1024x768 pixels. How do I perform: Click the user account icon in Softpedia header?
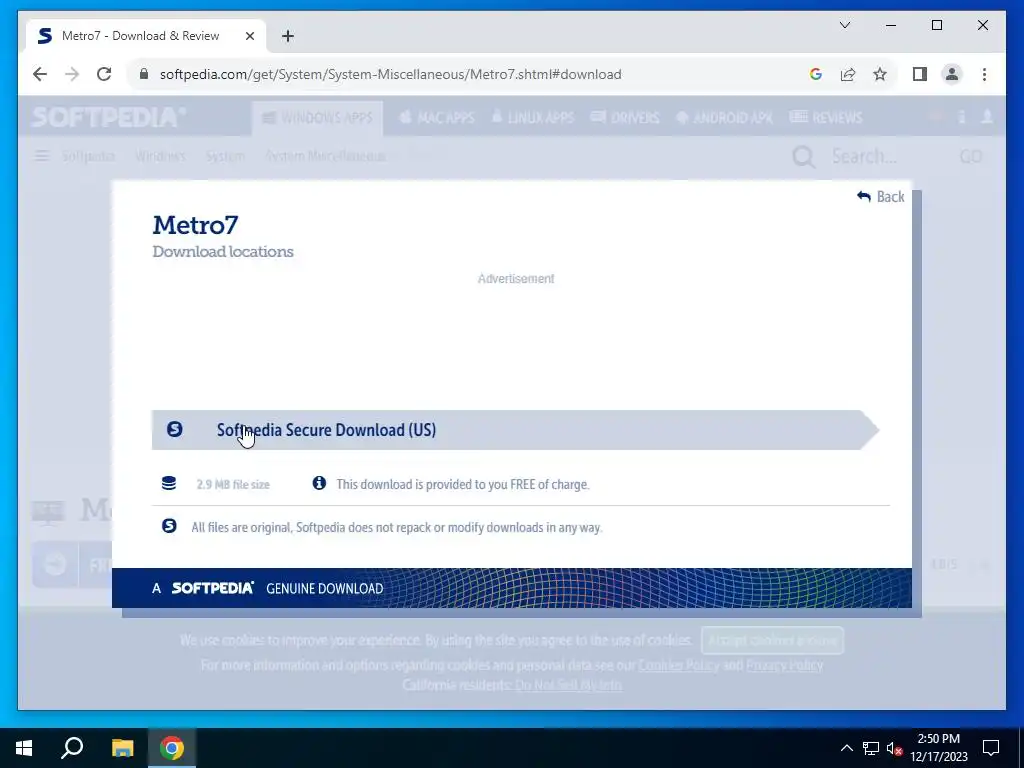987,117
